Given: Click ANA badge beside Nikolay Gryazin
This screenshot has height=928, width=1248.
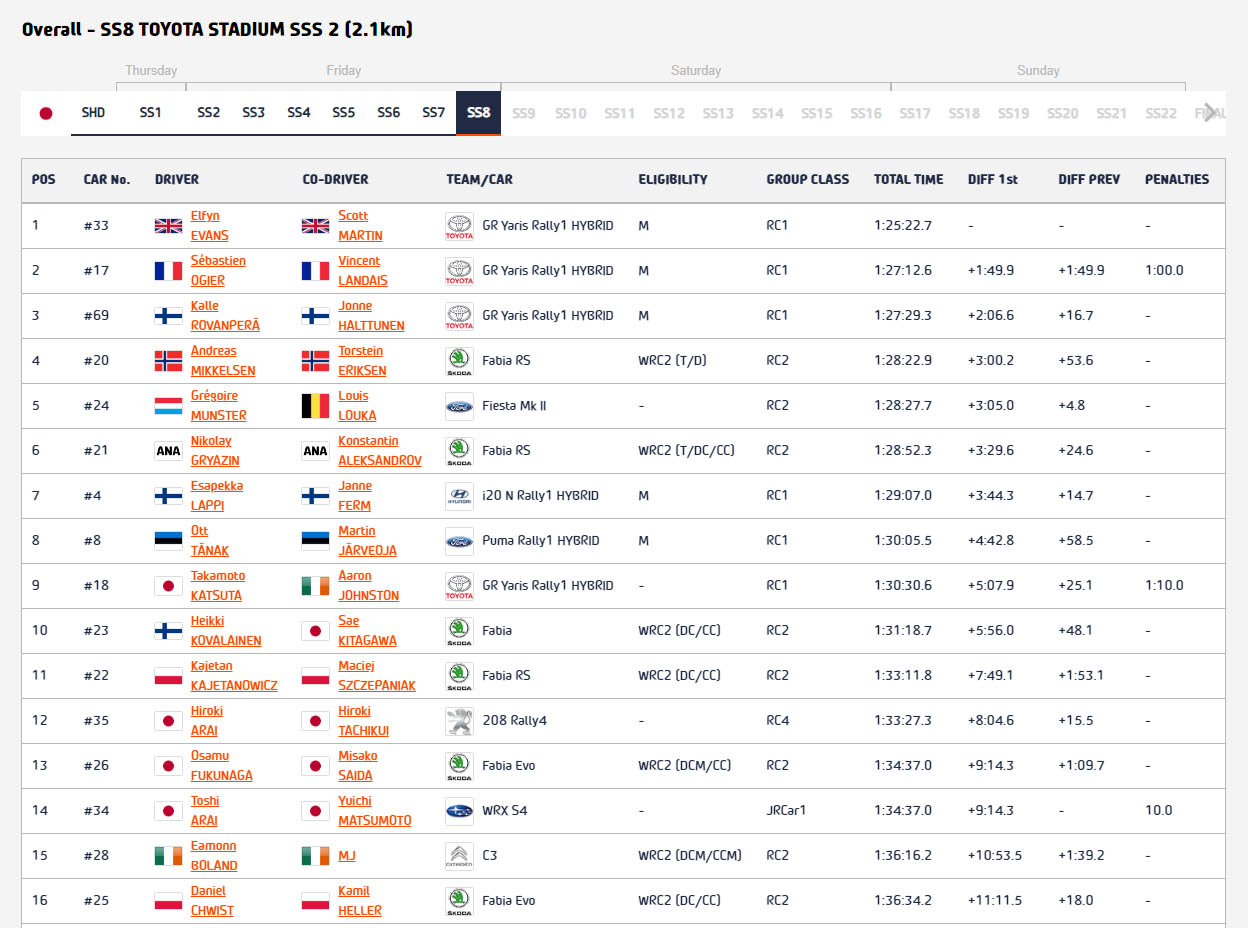Looking at the screenshot, I should click(x=168, y=451).
